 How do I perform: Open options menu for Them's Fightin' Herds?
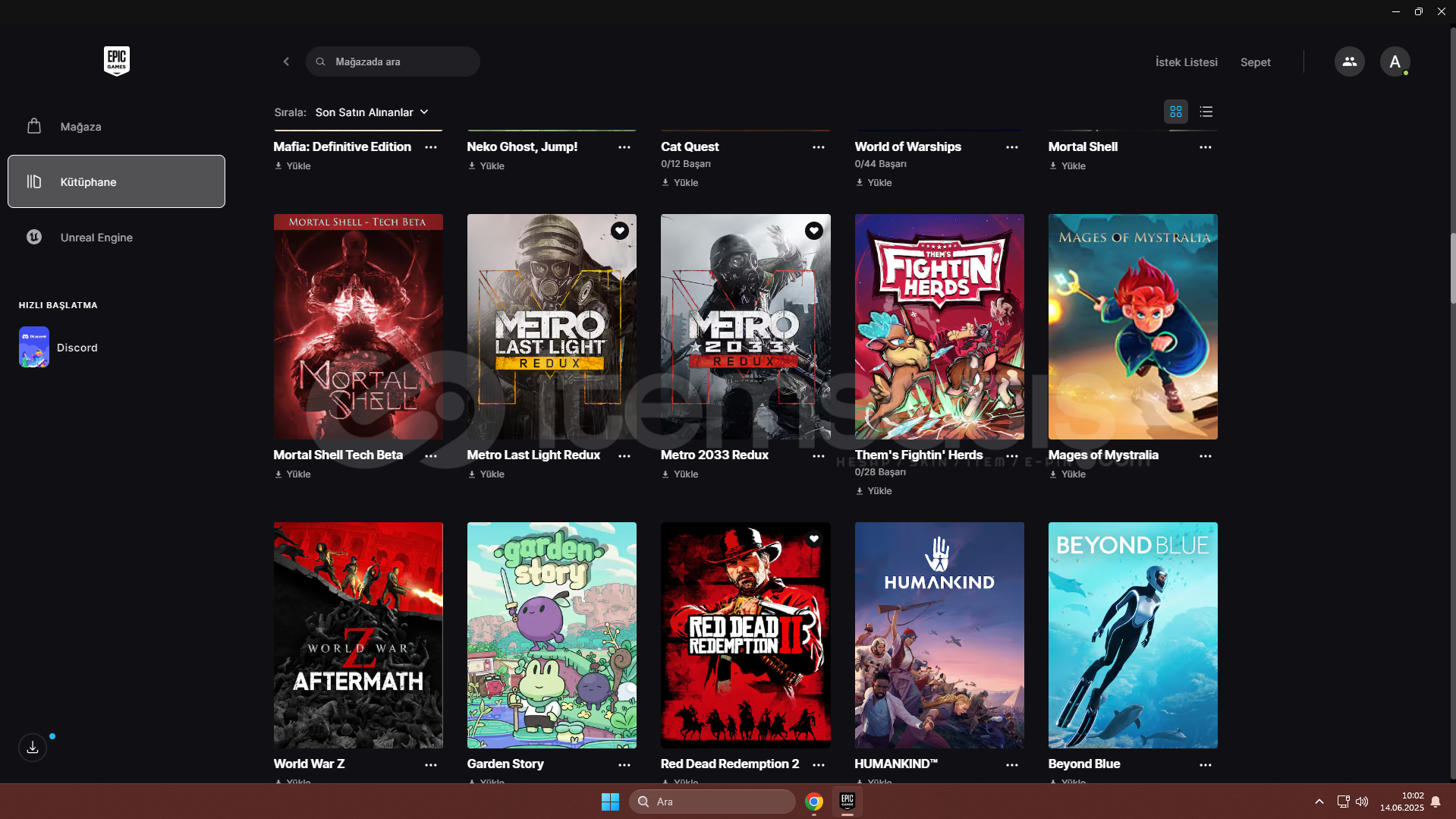click(x=1011, y=456)
